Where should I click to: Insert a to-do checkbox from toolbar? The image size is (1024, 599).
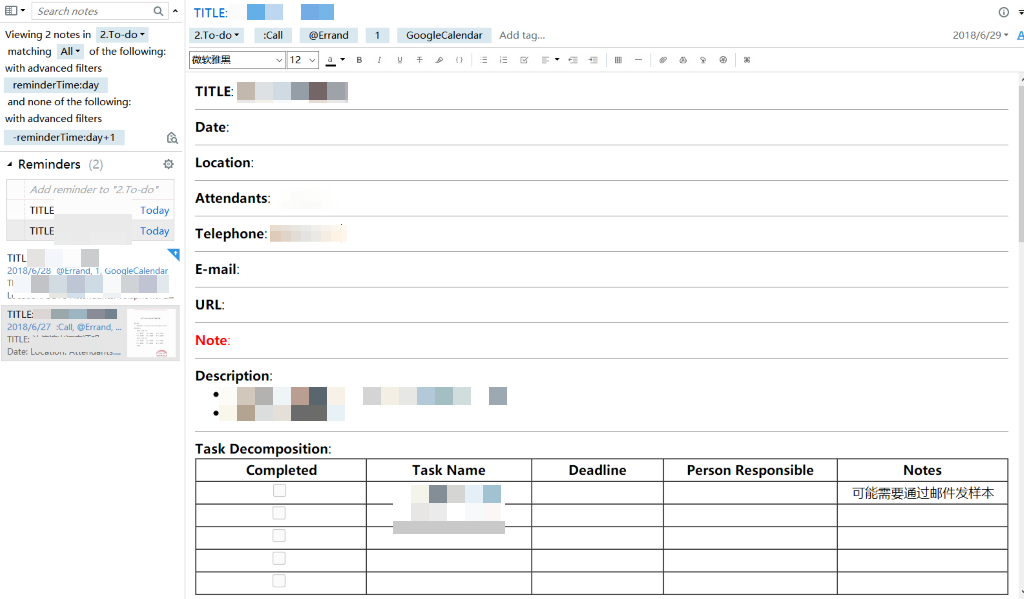coord(524,60)
